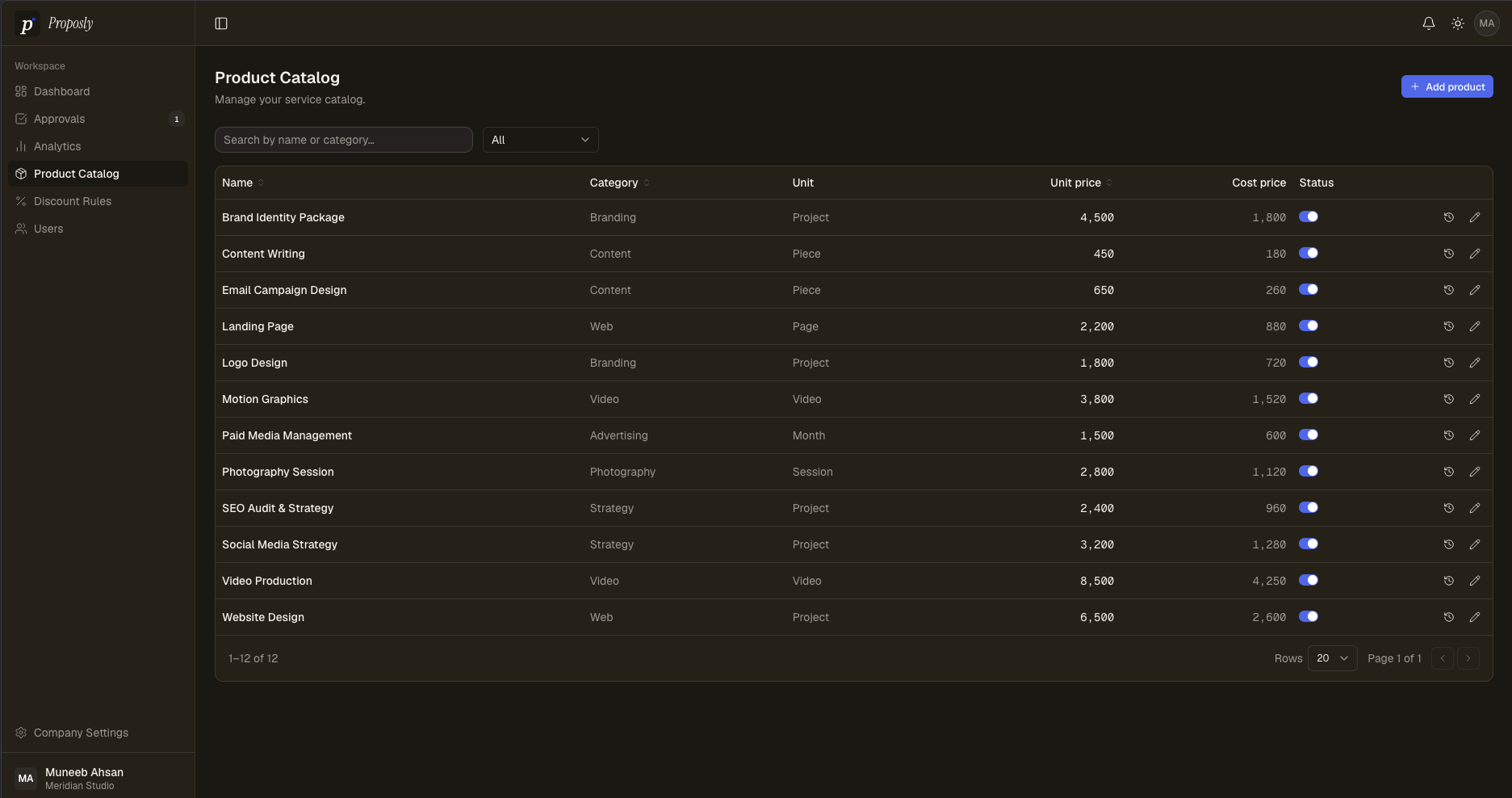Click the Approvals count badge

(177, 119)
